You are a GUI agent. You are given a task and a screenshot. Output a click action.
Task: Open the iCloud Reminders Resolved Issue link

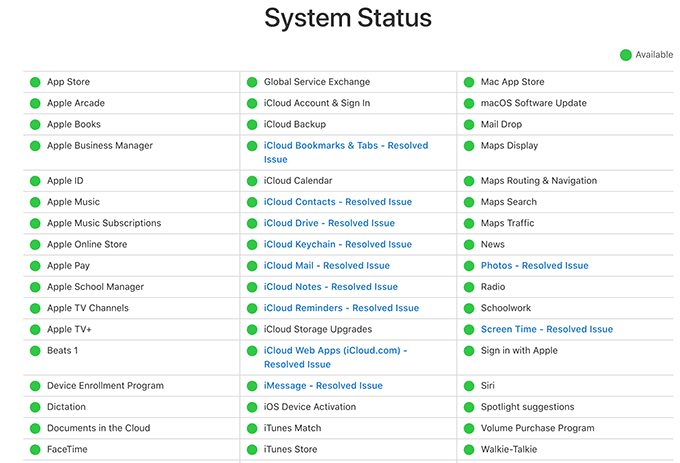tap(341, 308)
